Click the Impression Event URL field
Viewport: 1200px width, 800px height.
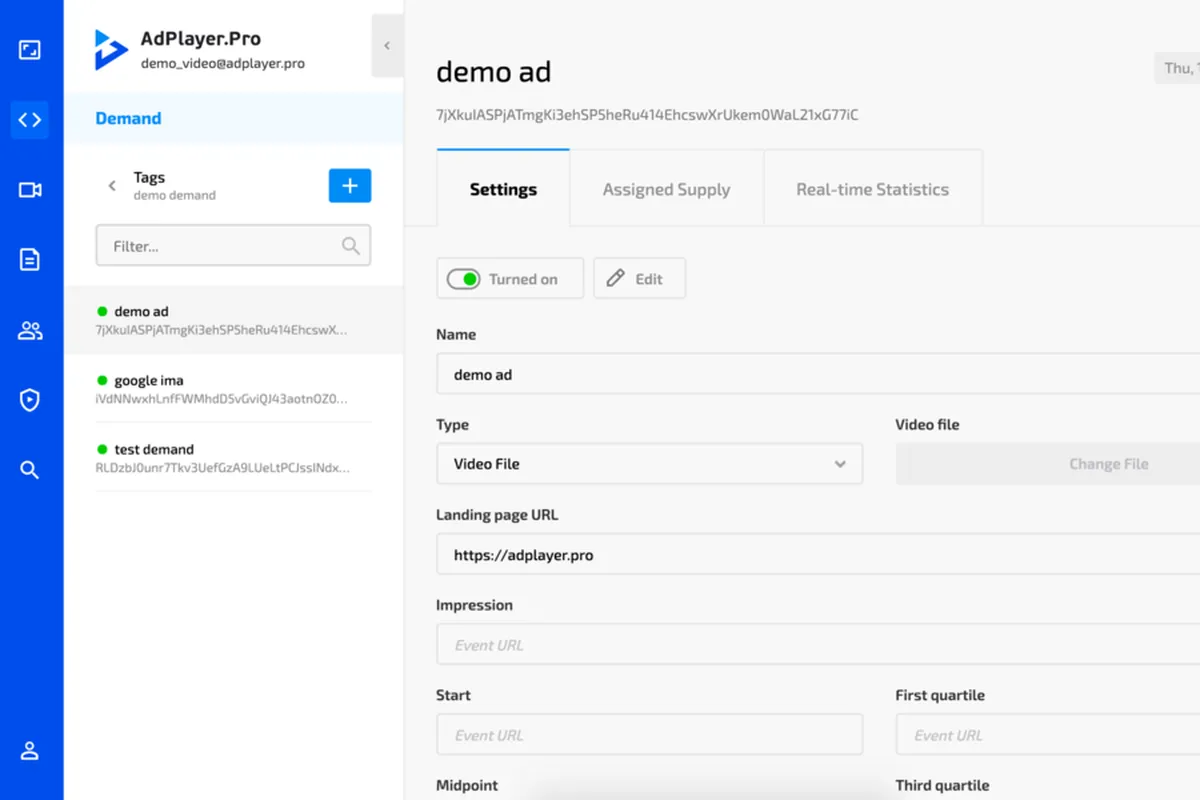(x=818, y=644)
